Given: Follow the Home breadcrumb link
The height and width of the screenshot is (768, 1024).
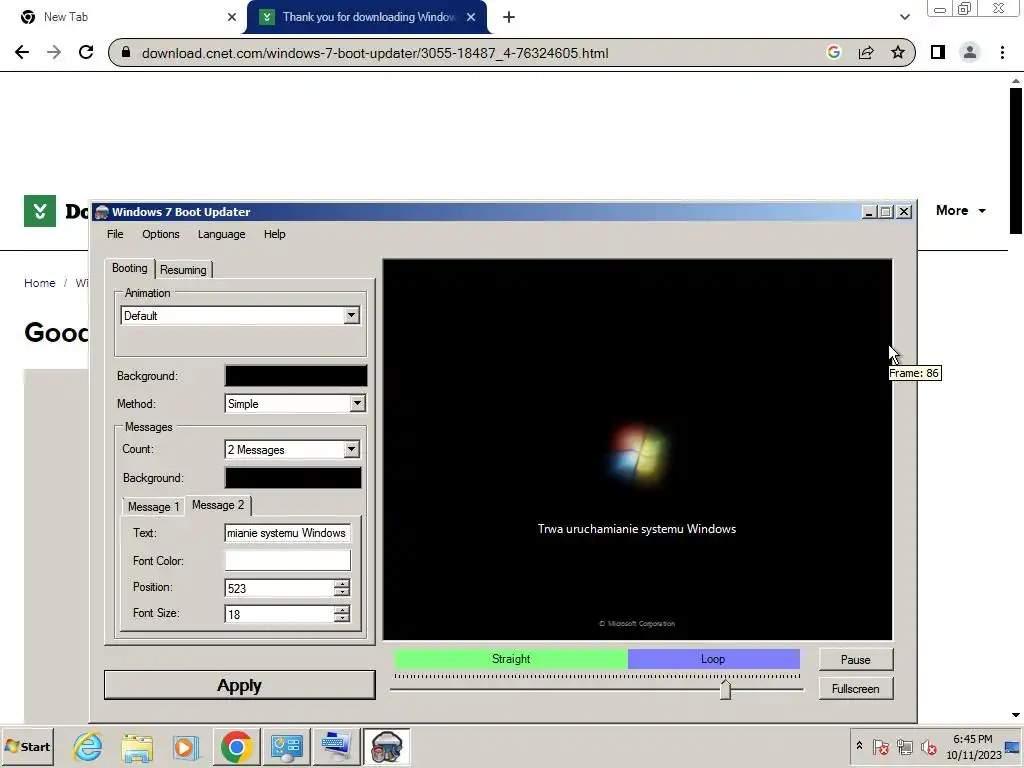Looking at the screenshot, I should 40,283.
